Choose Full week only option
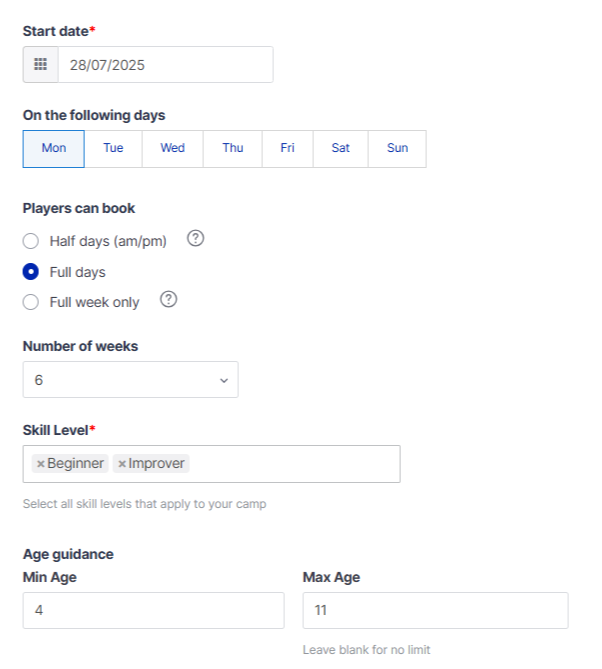This screenshot has width=602, height=669. [31, 302]
